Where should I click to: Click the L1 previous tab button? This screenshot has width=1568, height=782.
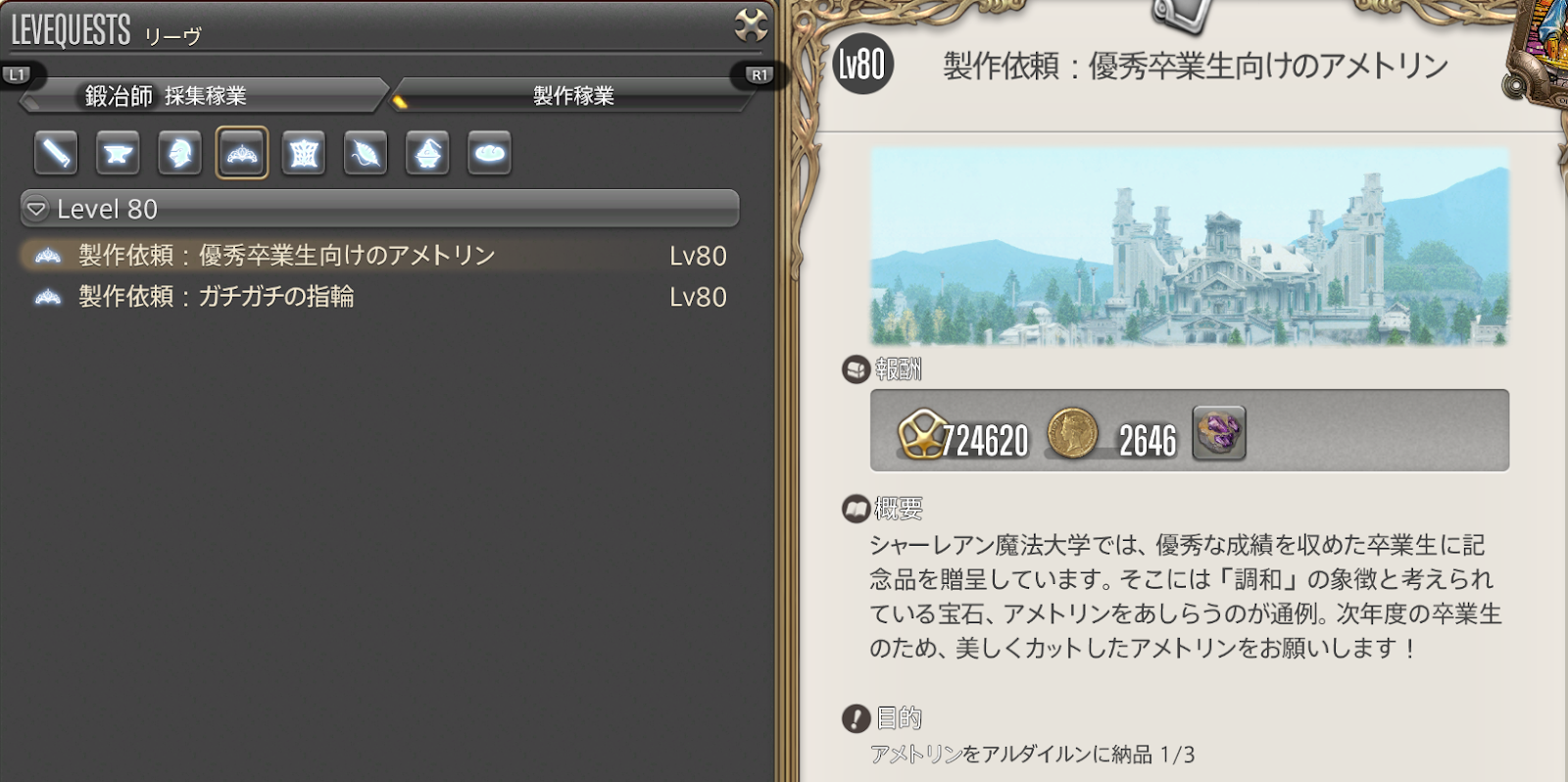[x=18, y=74]
